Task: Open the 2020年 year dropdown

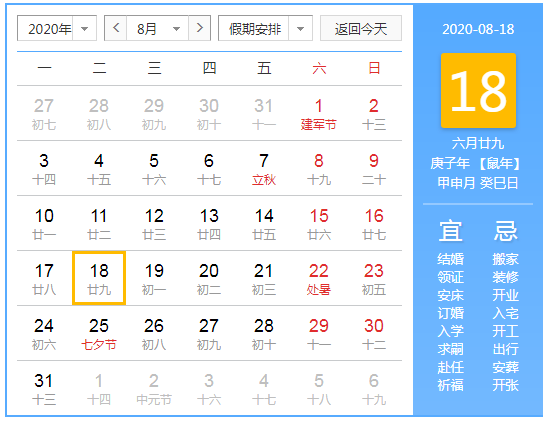Action: click(57, 28)
